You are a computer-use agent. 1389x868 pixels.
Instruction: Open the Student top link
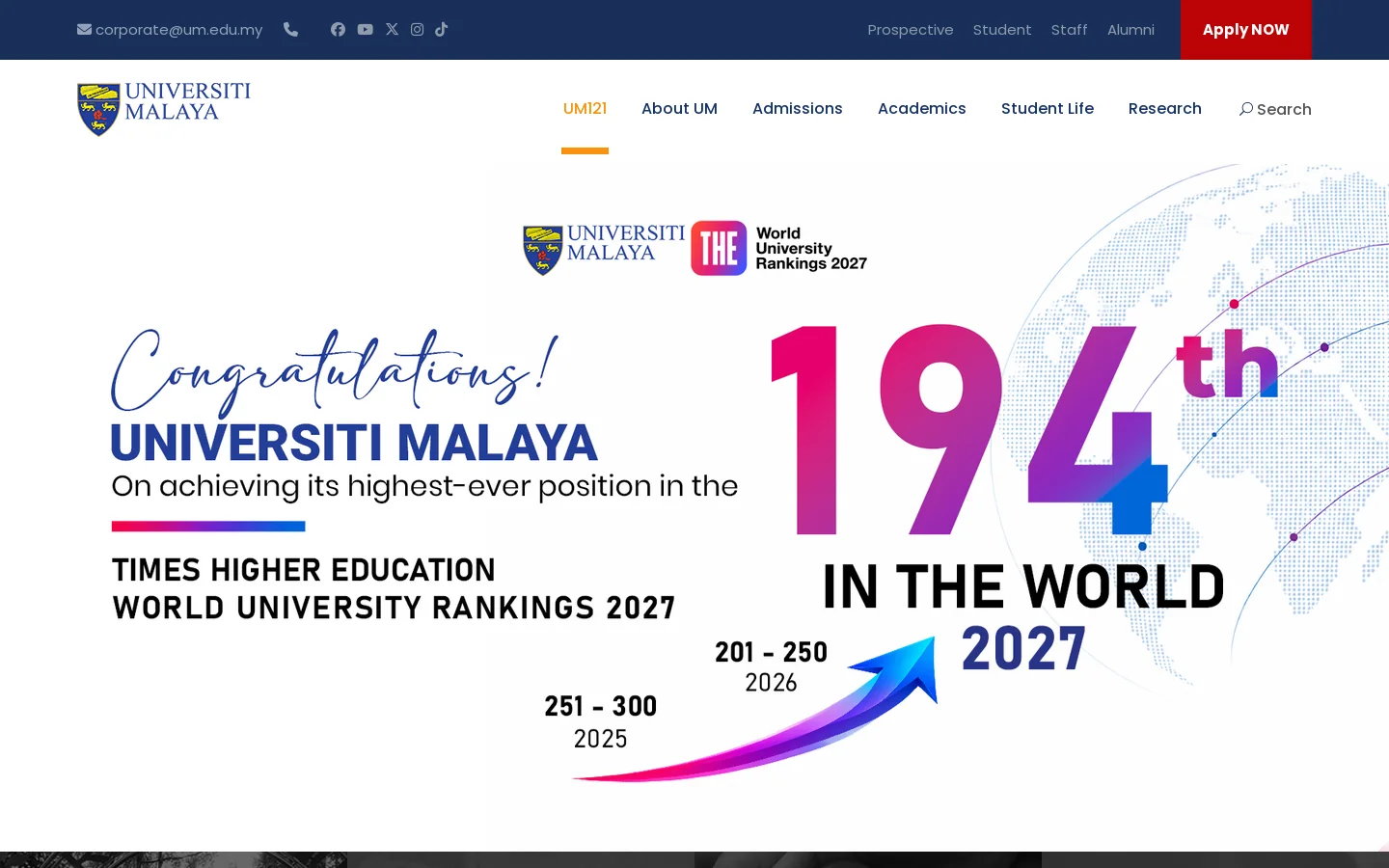(1002, 30)
